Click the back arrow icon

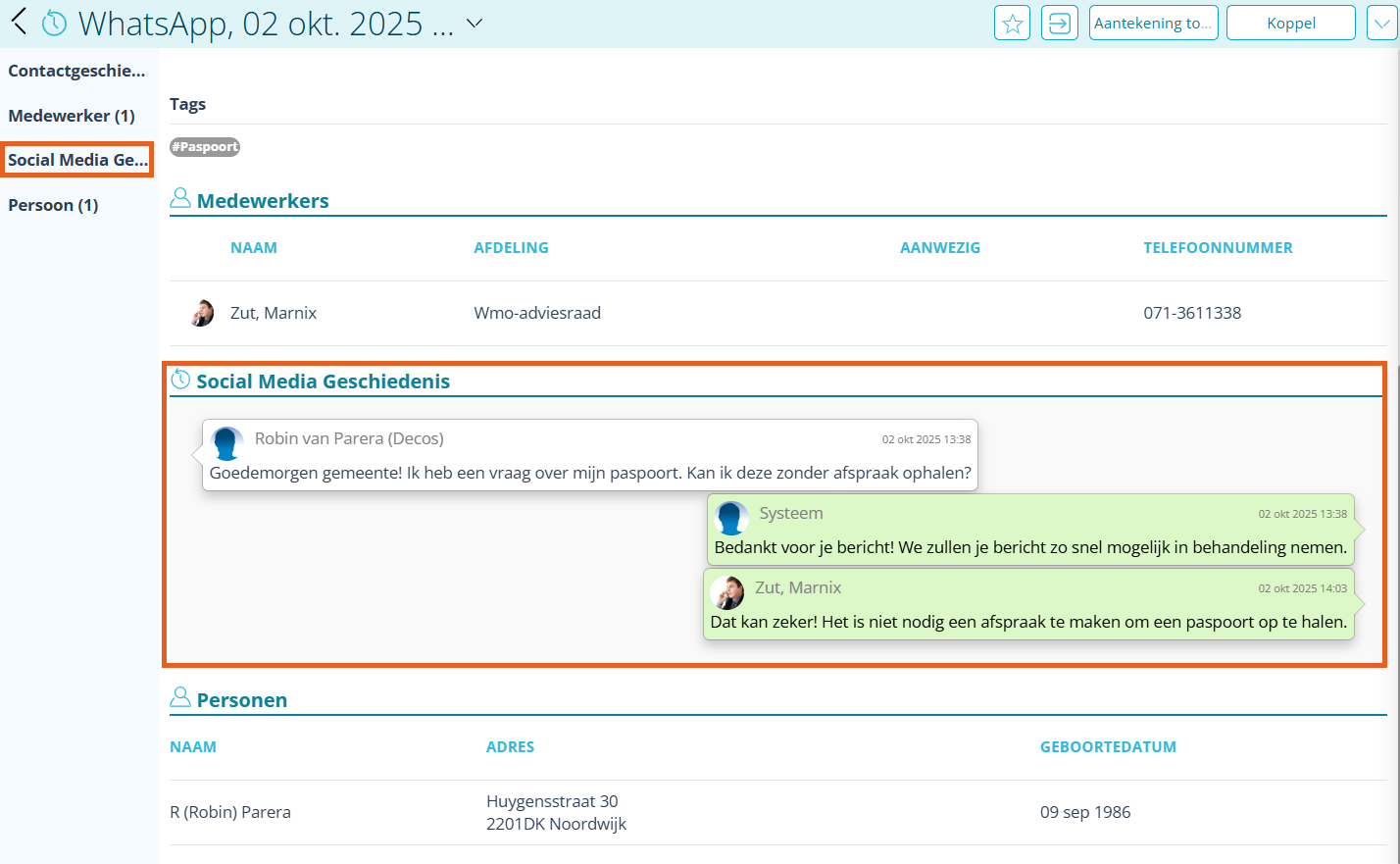click(19, 22)
